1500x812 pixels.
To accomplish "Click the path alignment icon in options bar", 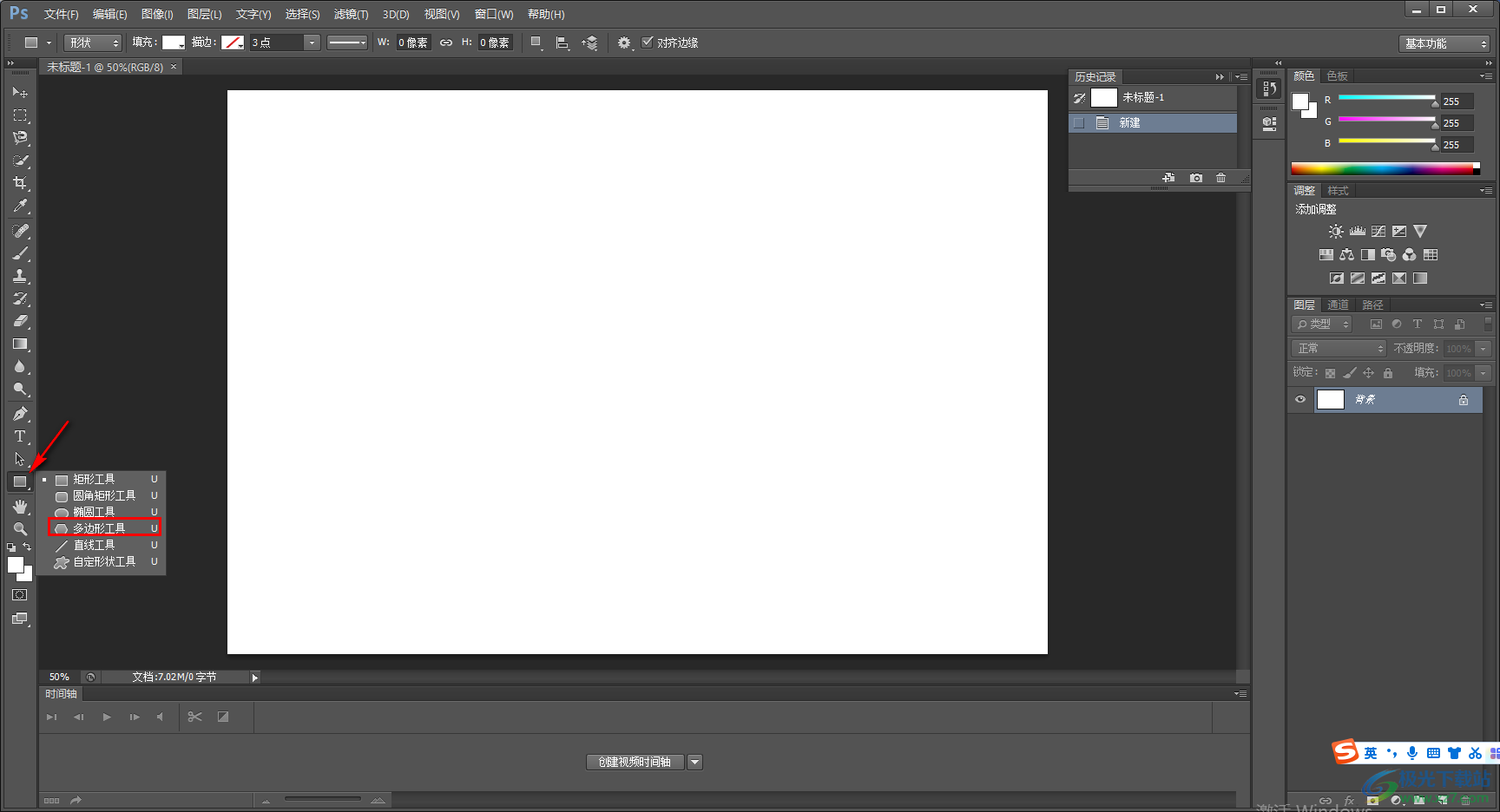I will 562,43.
